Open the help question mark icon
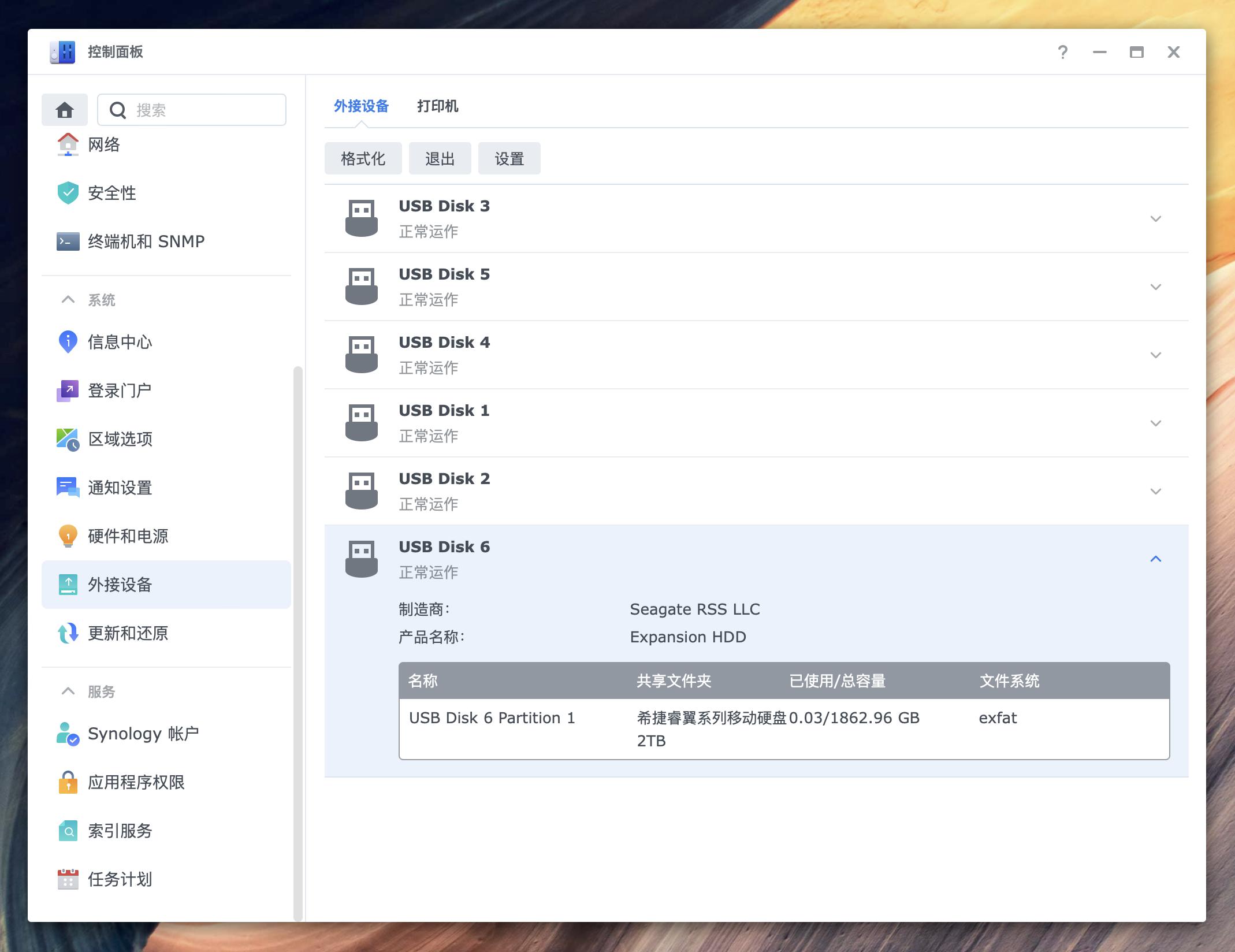The height and width of the screenshot is (952, 1235). coord(1062,52)
